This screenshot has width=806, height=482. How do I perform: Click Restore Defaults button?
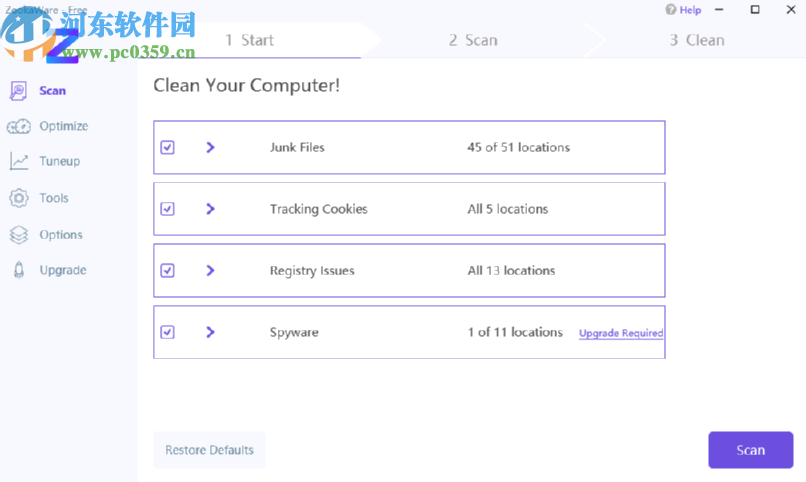click(x=209, y=450)
